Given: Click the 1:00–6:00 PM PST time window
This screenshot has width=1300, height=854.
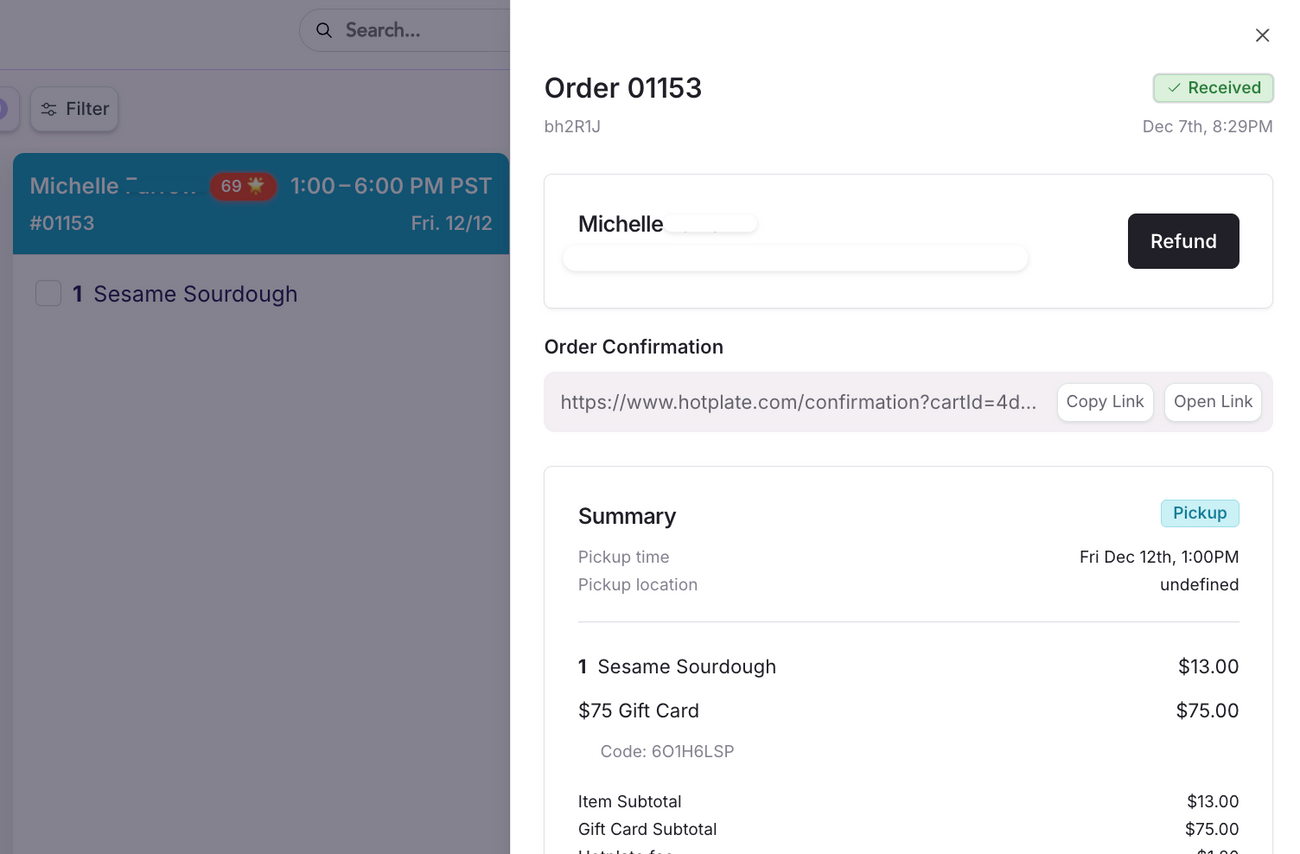Looking at the screenshot, I should coord(391,186).
